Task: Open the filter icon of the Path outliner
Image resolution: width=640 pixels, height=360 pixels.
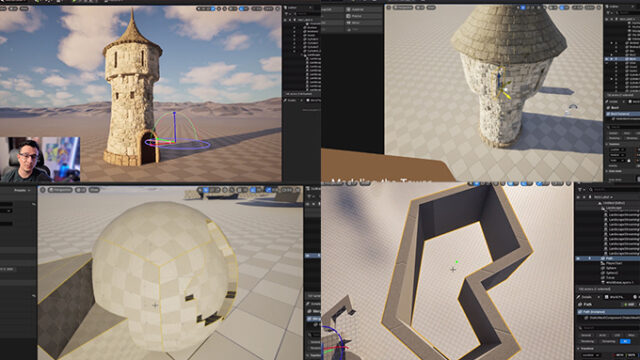Action: pos(580,190)
